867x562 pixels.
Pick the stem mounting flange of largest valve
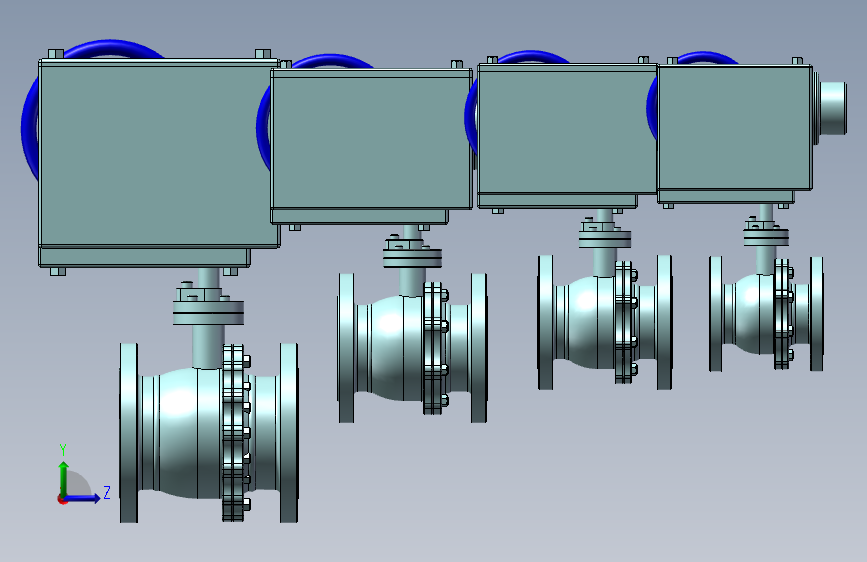208,313
